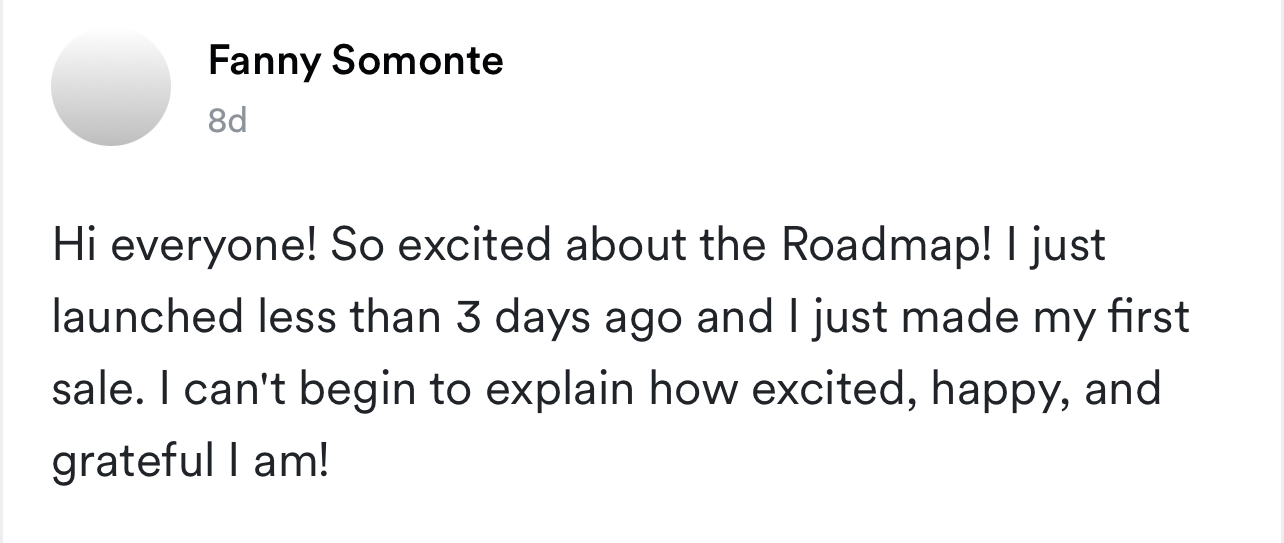Click the "8d" post timestamp
The width and height of the screenshot is (1284, 543).
227,121
